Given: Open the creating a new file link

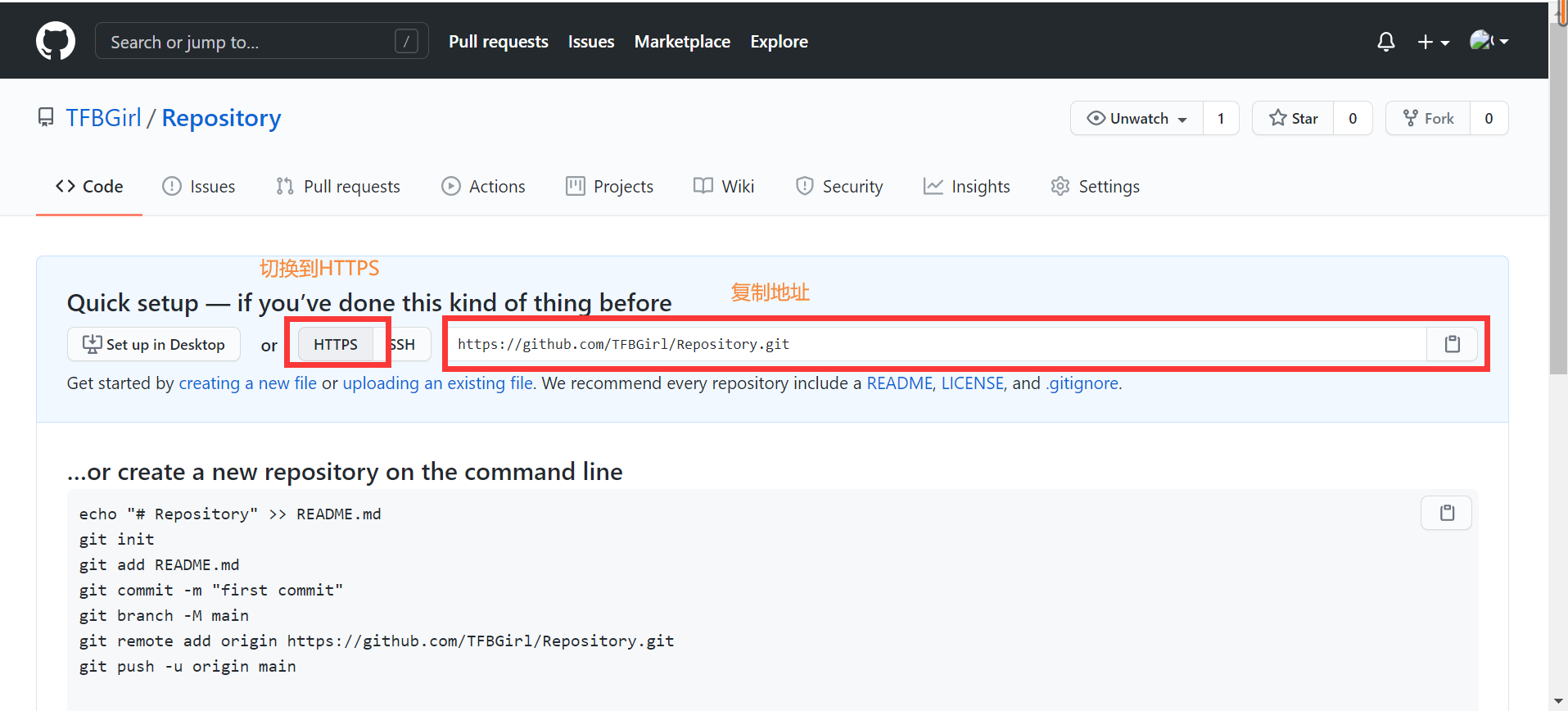Looking at the screenshot, I should tap(247, 383).
